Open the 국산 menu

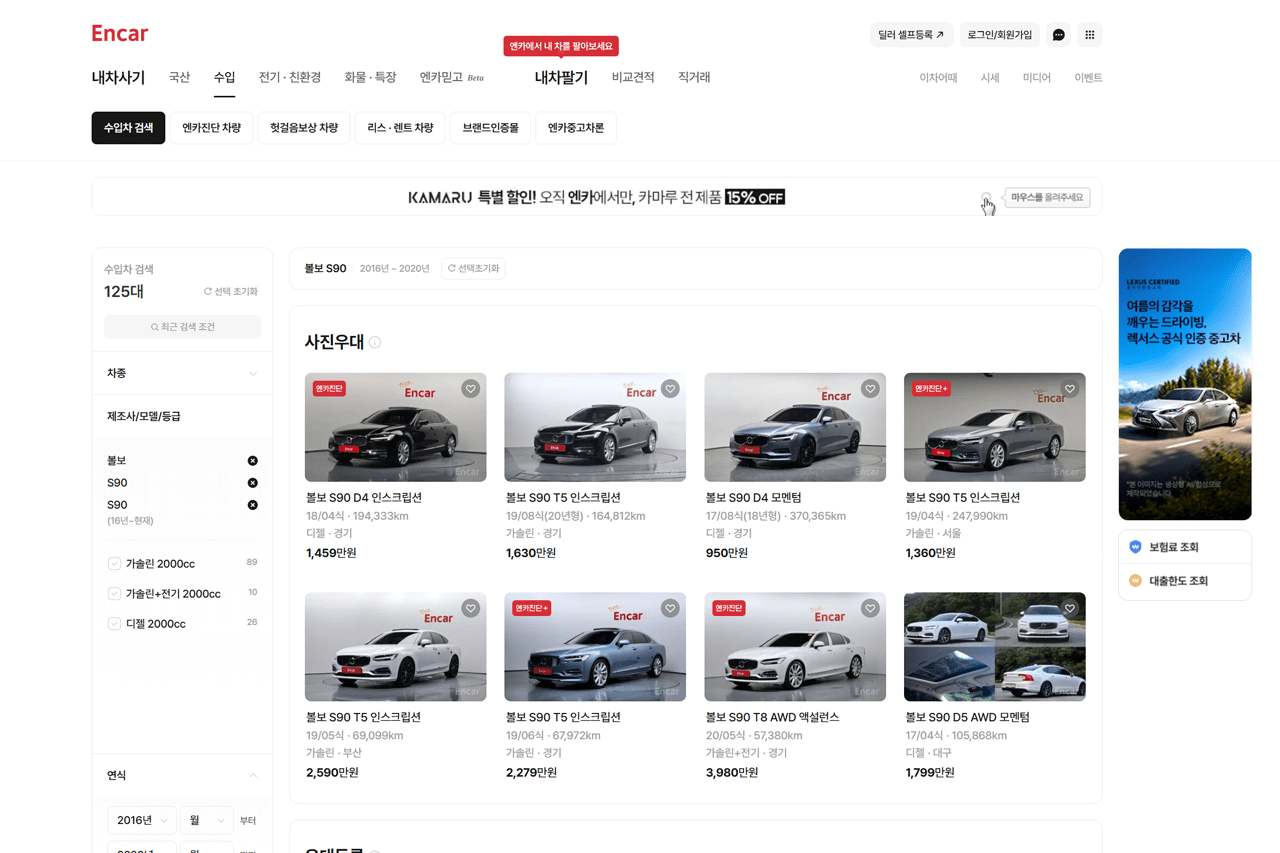[179, 77]
